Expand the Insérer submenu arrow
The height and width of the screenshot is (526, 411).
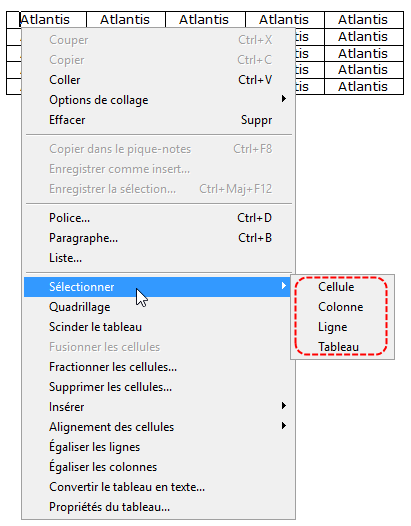coord(284,406)
